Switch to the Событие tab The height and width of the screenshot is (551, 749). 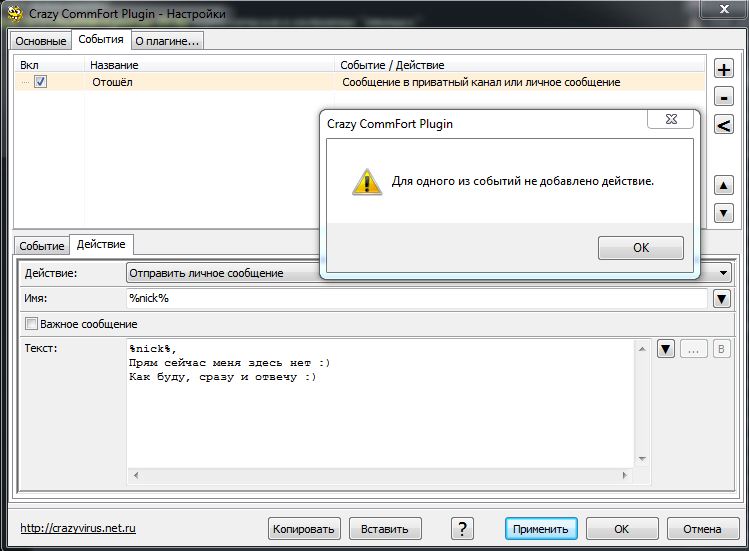(x=42, y=245)
